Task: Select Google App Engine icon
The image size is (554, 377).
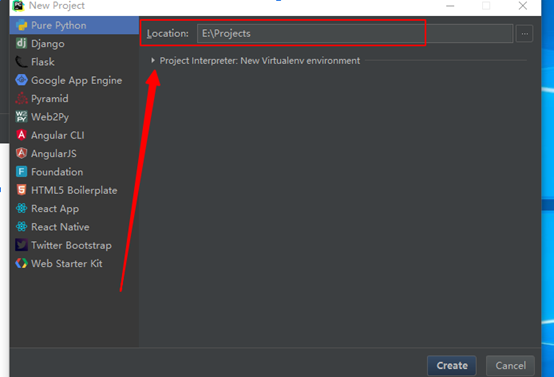Action: 22,80
